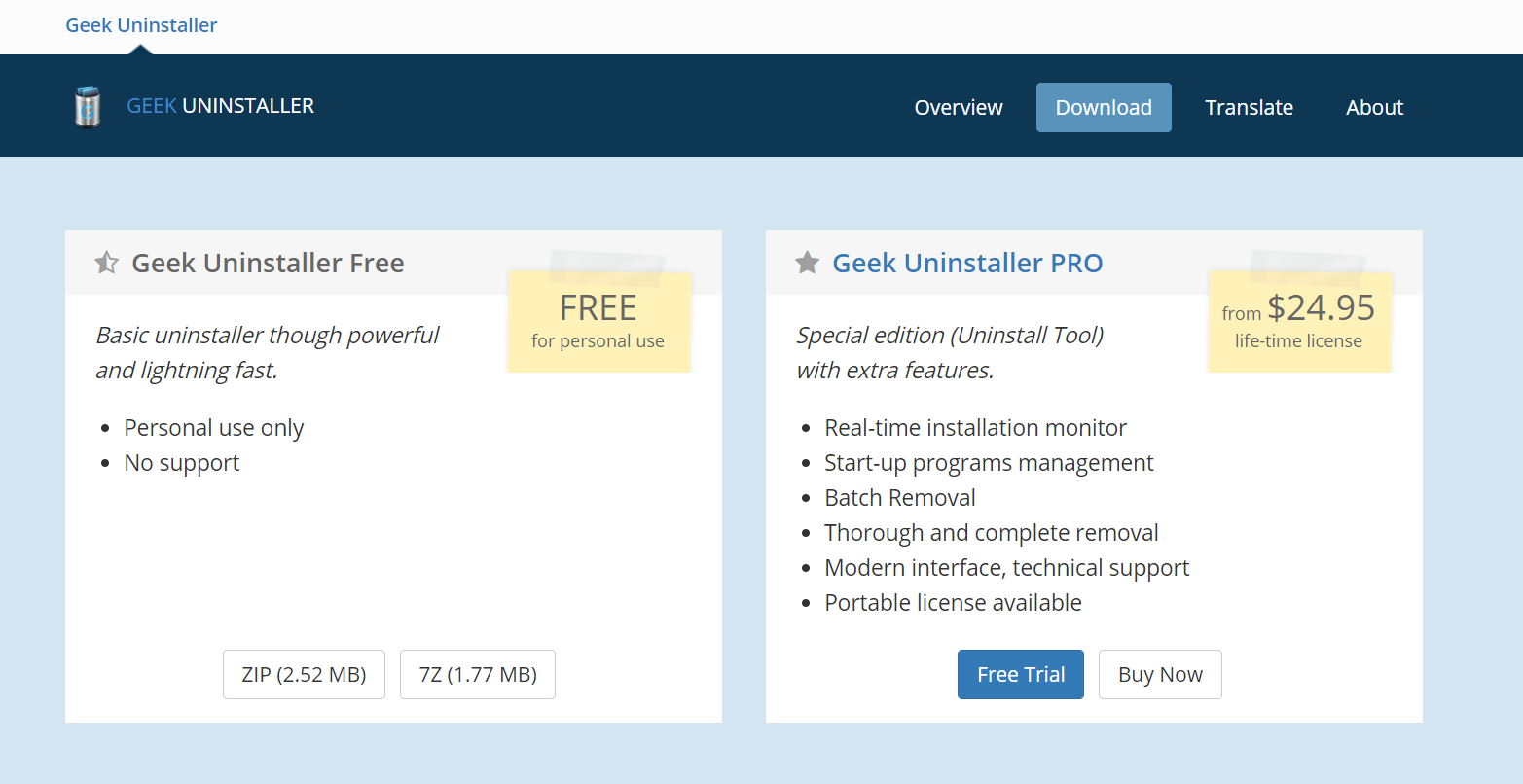The height and width of the screenshot is (784, 1523).
Task: Click the Geek Uninstaller trash can logo icon
Action: point(88,107)
